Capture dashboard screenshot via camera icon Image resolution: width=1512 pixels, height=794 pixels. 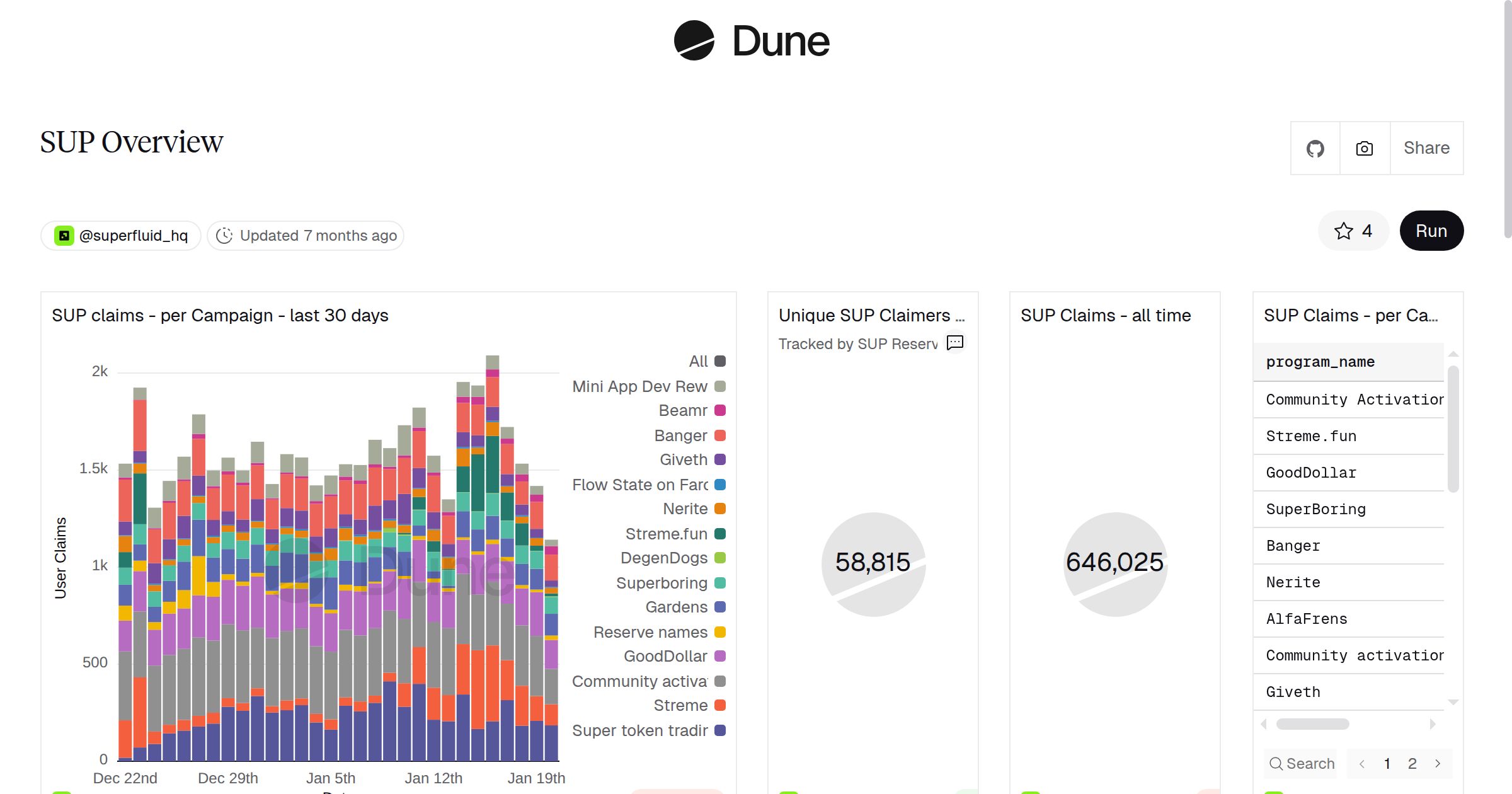click(1364, 148)
